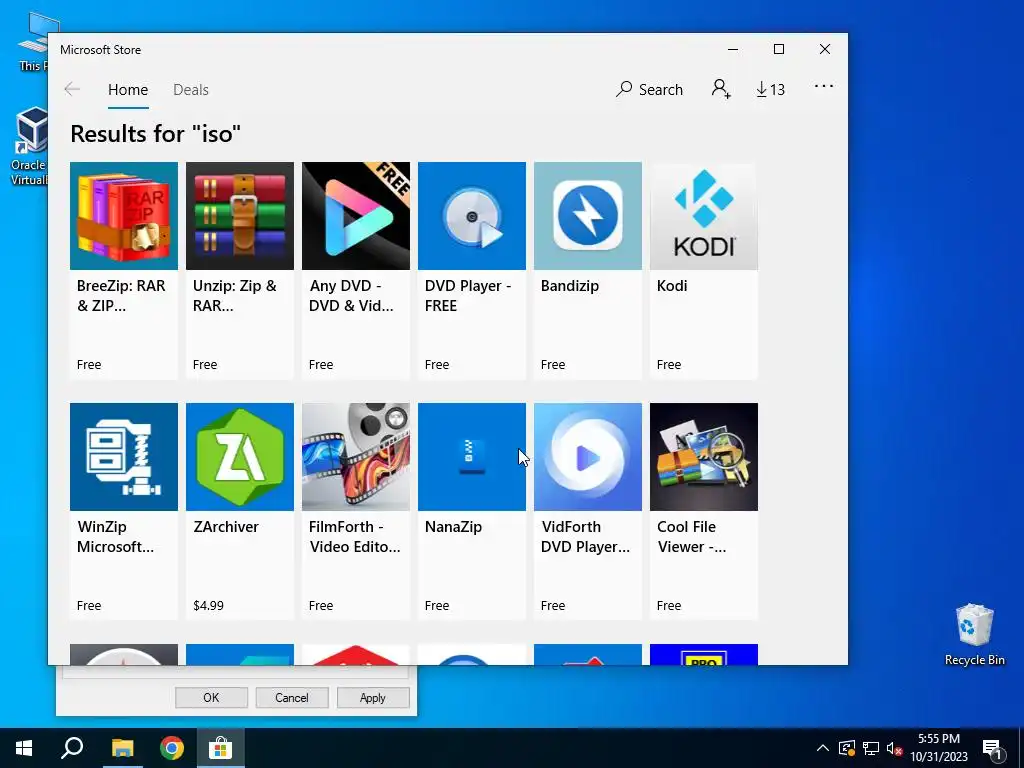Open File Explorer from the taskbar

(x=122, y=748)
